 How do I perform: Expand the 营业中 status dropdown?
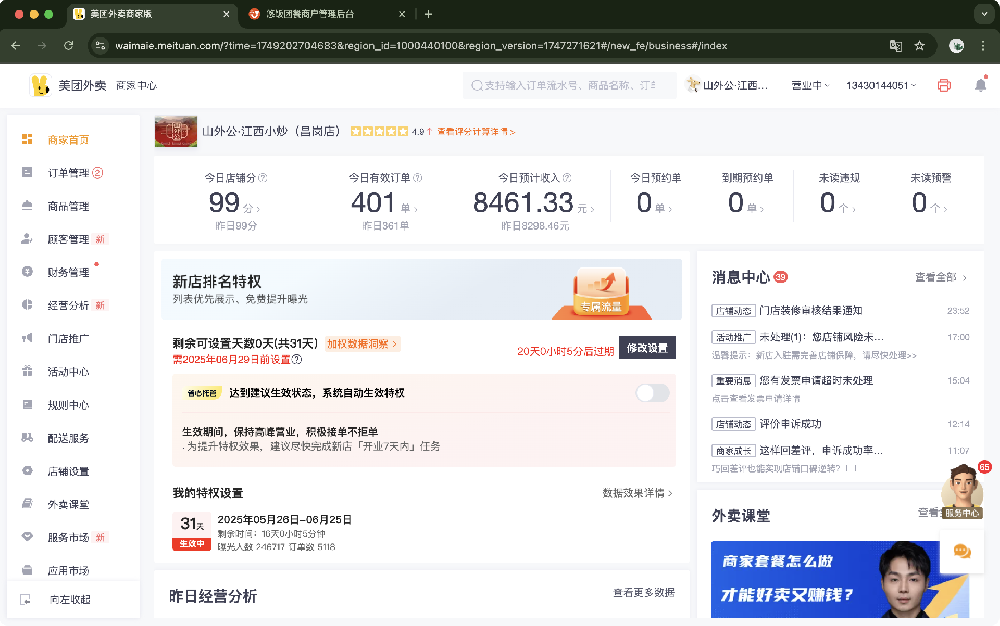(x=809, y=86)
